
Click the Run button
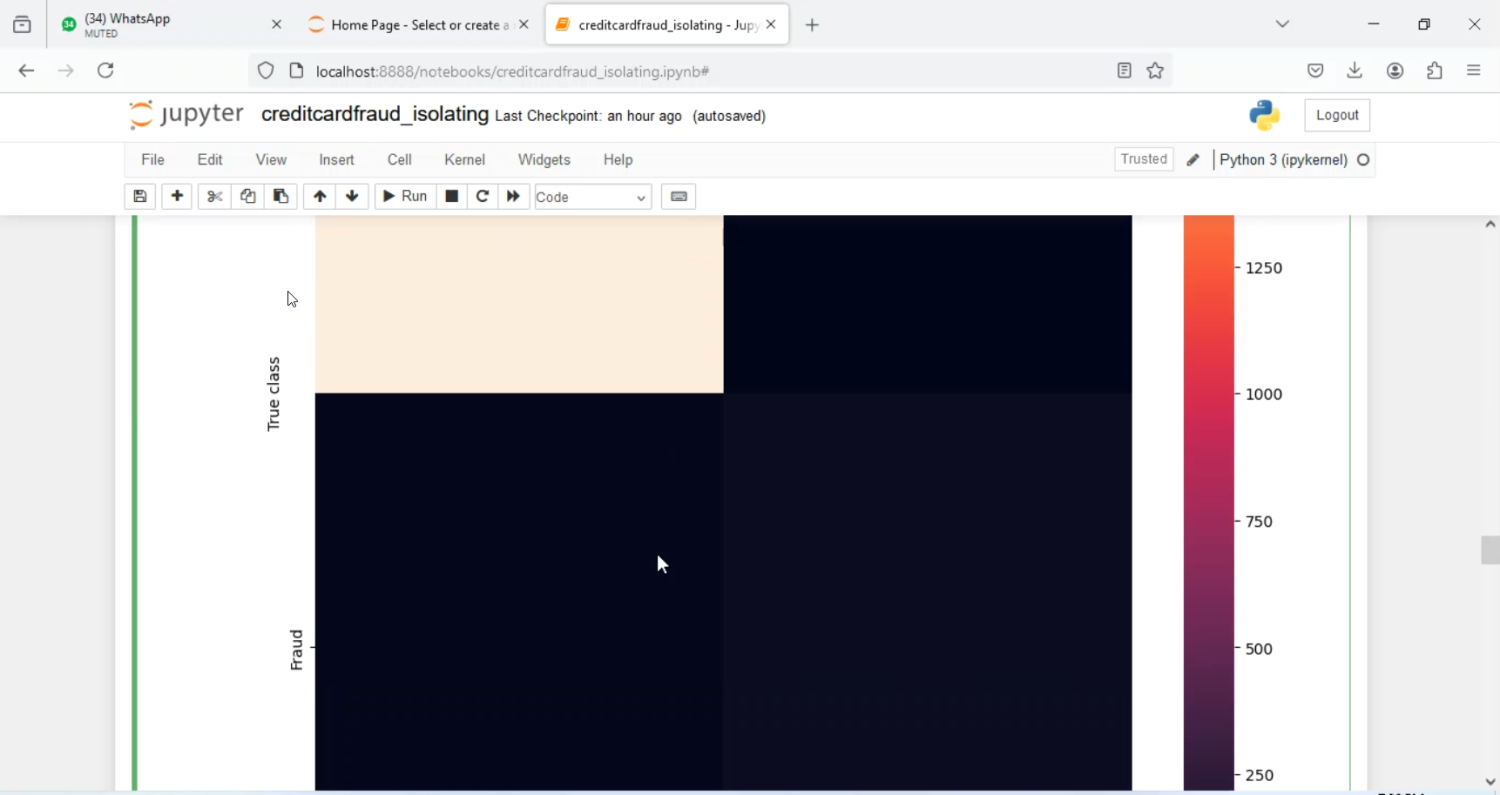tap(405, 197)
